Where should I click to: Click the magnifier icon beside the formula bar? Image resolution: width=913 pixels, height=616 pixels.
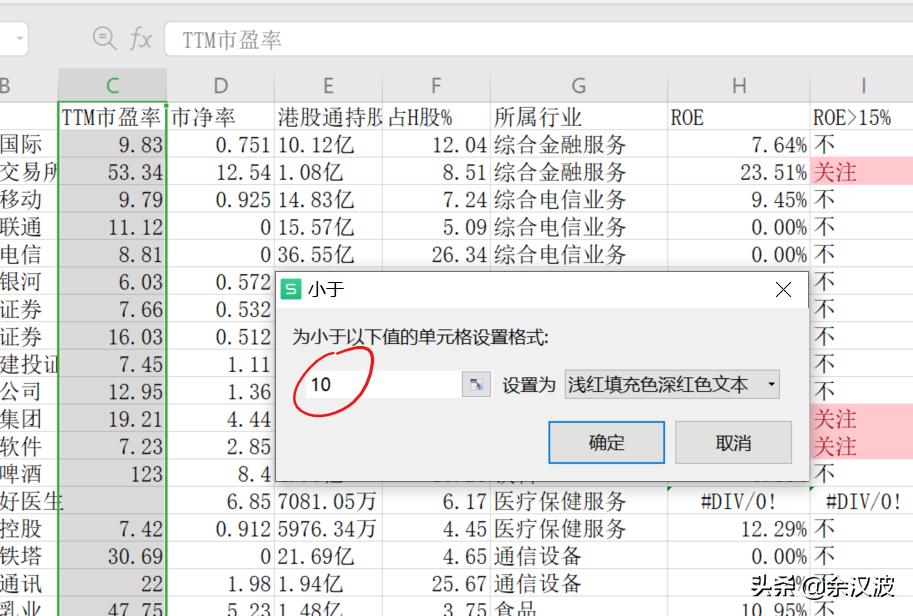103,38
